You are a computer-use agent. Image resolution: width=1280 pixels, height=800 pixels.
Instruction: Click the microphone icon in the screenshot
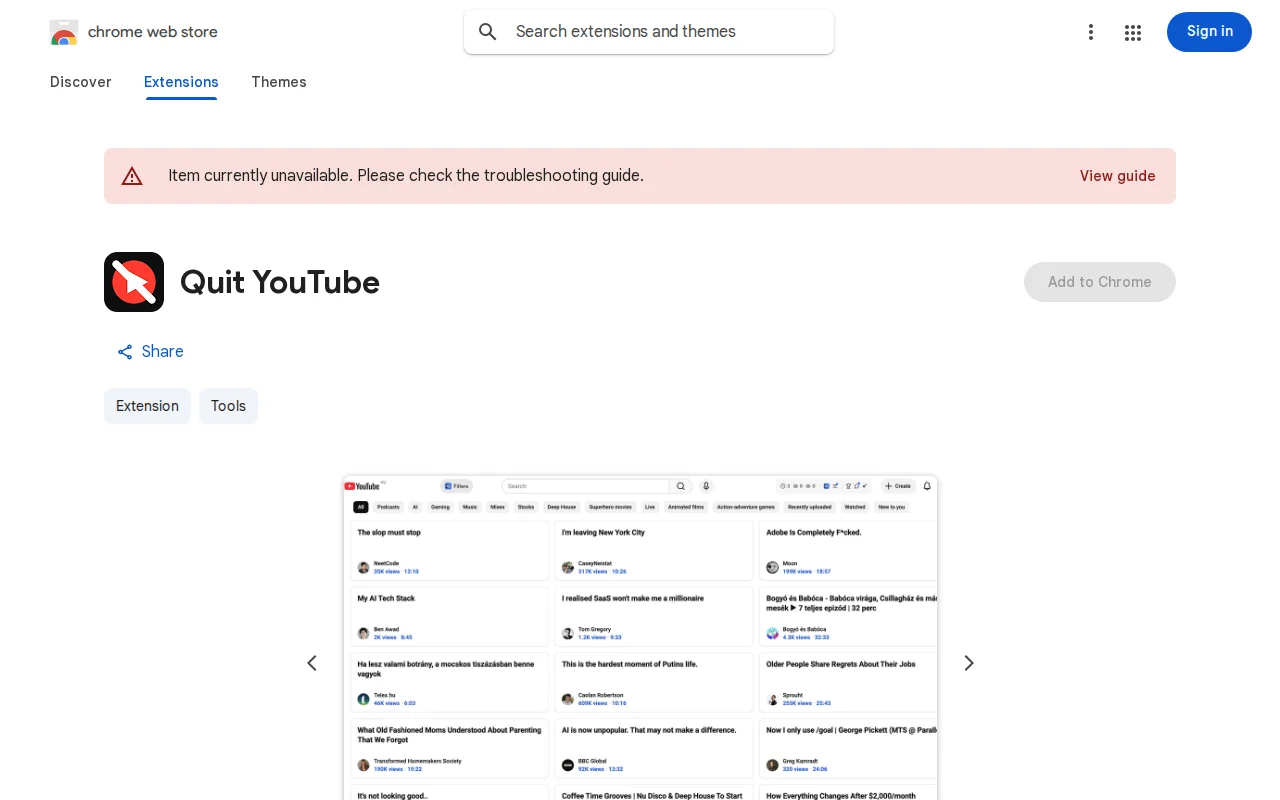(706, 486)
